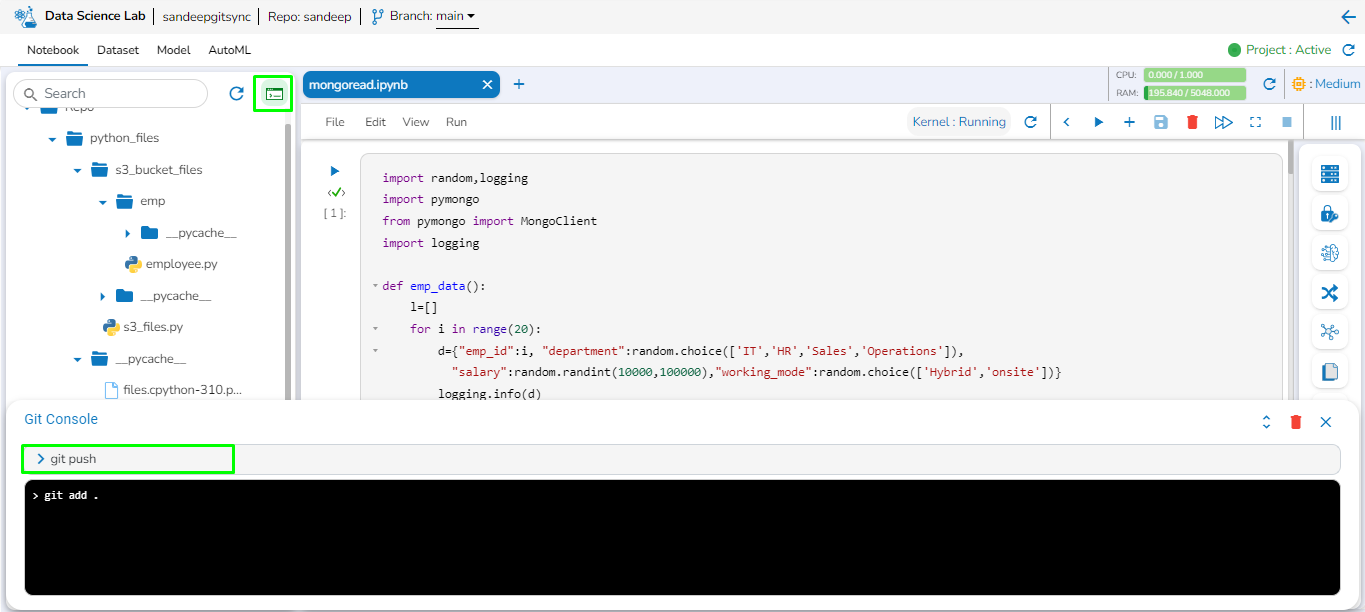Open the Run menu

click(x=456, y=122)
